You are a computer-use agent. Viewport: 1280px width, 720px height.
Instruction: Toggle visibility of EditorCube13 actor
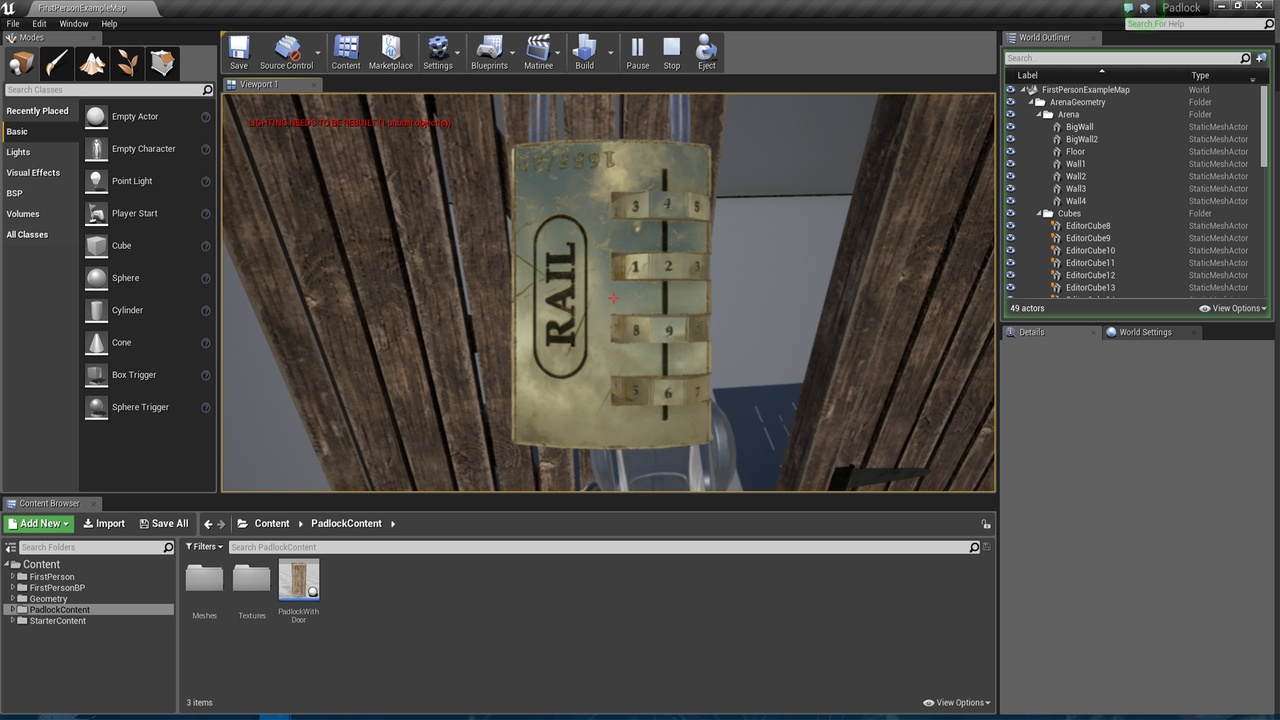[x=1010, y=288]
